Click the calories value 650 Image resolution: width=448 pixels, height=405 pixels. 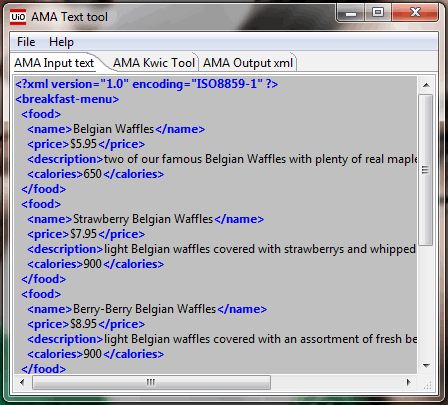92,174
